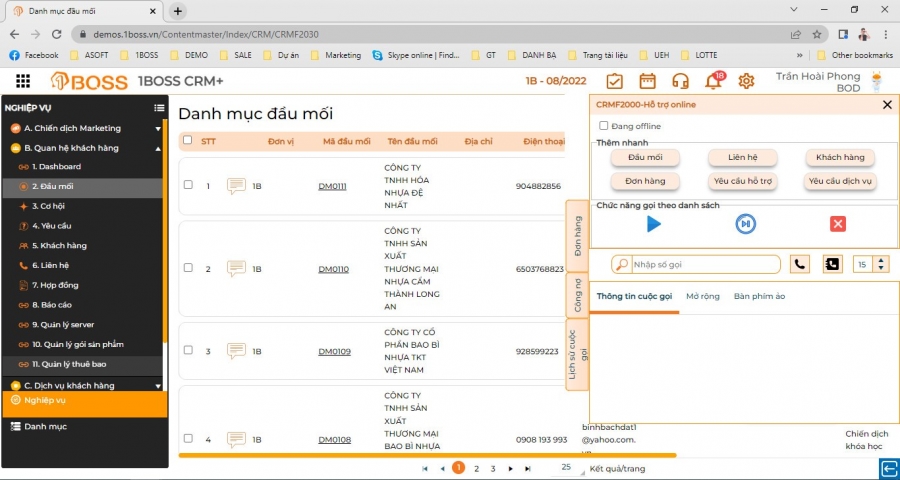Stop list calling with red X button
Image resolution: width=900 pixels, height=480 pixels.
(x=838, y=224)
